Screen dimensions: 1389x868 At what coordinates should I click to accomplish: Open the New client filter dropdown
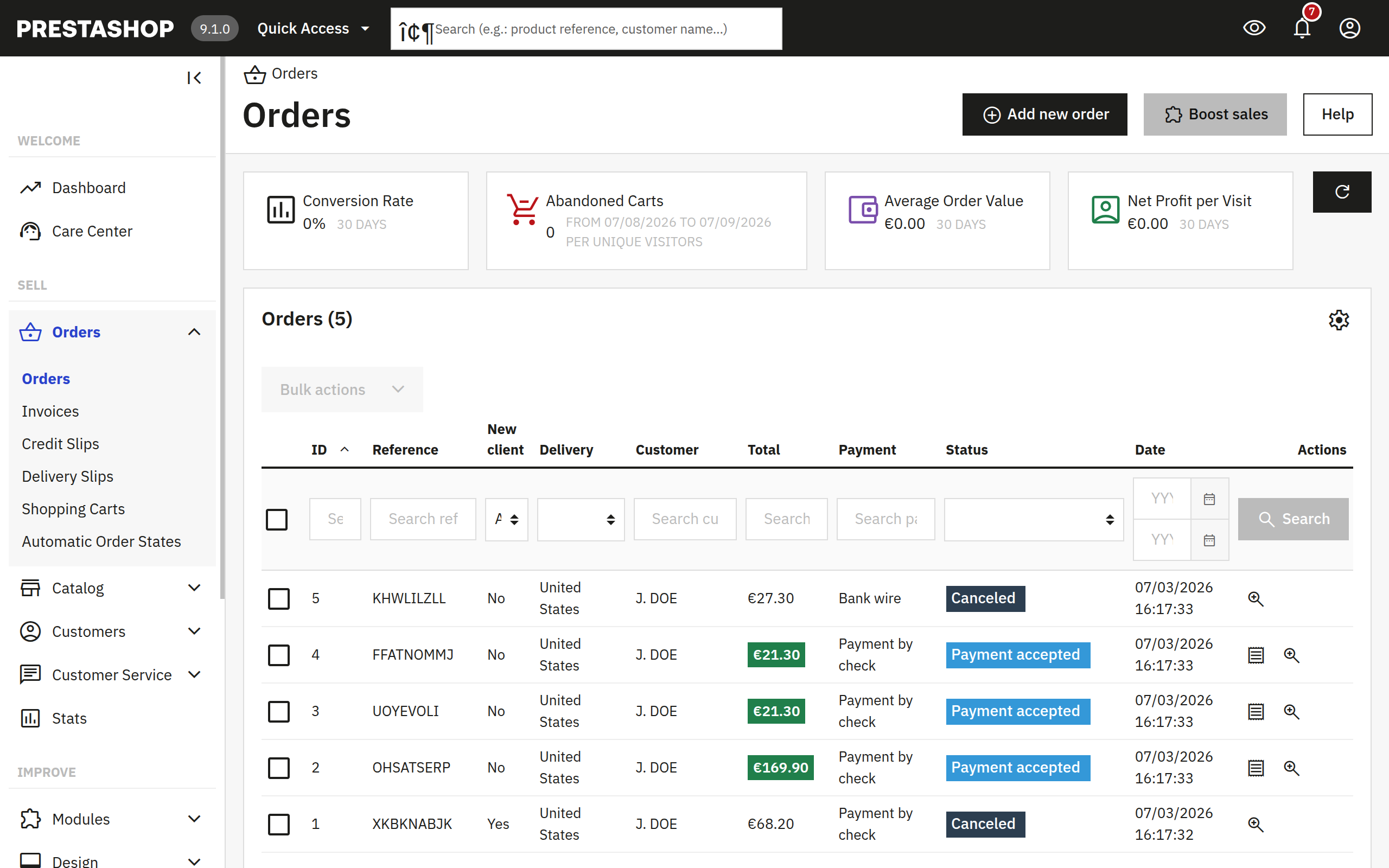click(506, 519)
